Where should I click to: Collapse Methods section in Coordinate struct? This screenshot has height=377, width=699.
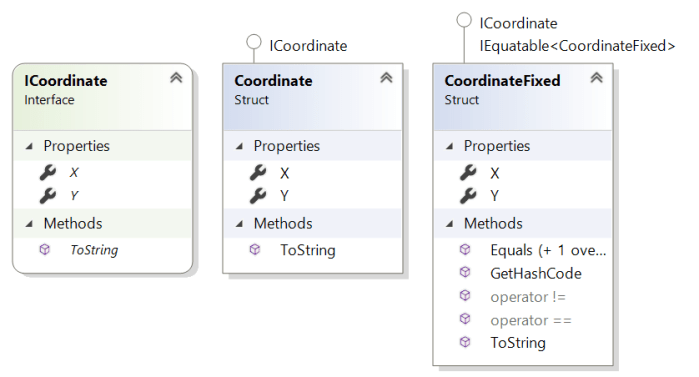(240, 224)
